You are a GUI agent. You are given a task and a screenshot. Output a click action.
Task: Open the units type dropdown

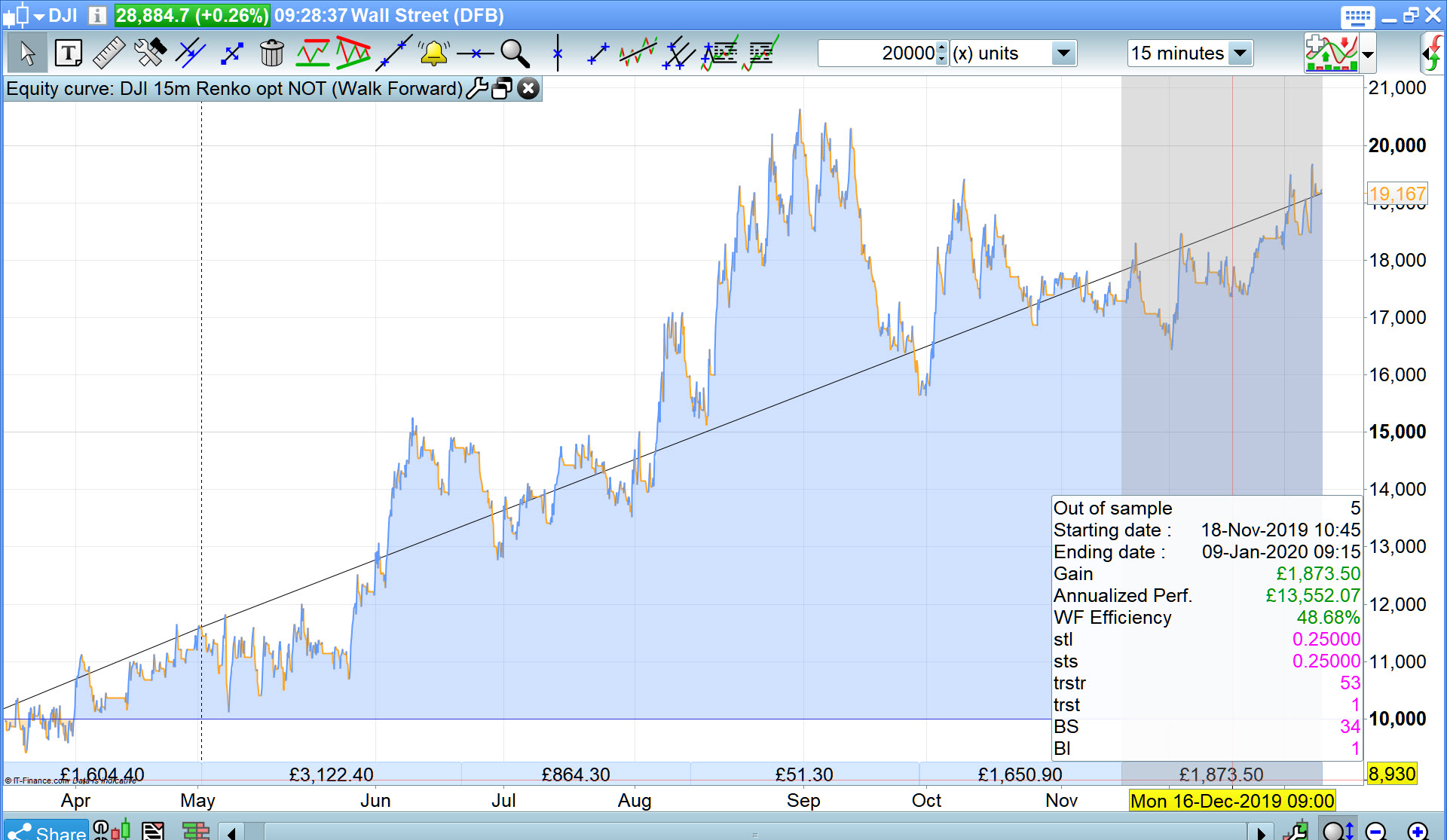point(1063,53)
